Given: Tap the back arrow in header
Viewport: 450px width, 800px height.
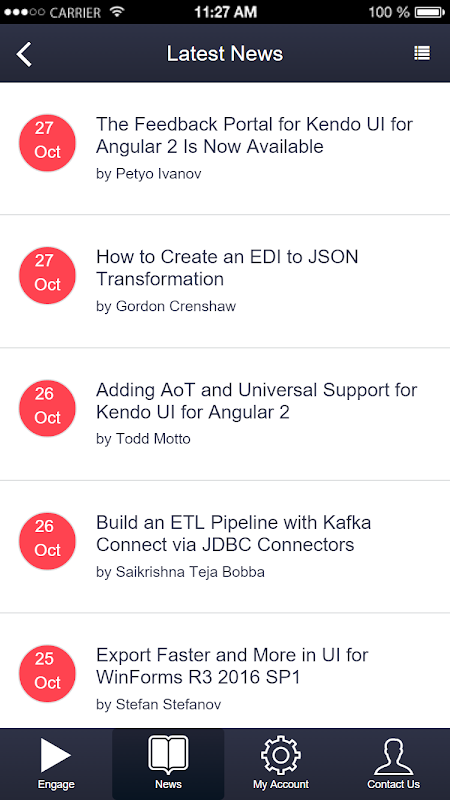Looking at the screenshot, I should 24,54.
